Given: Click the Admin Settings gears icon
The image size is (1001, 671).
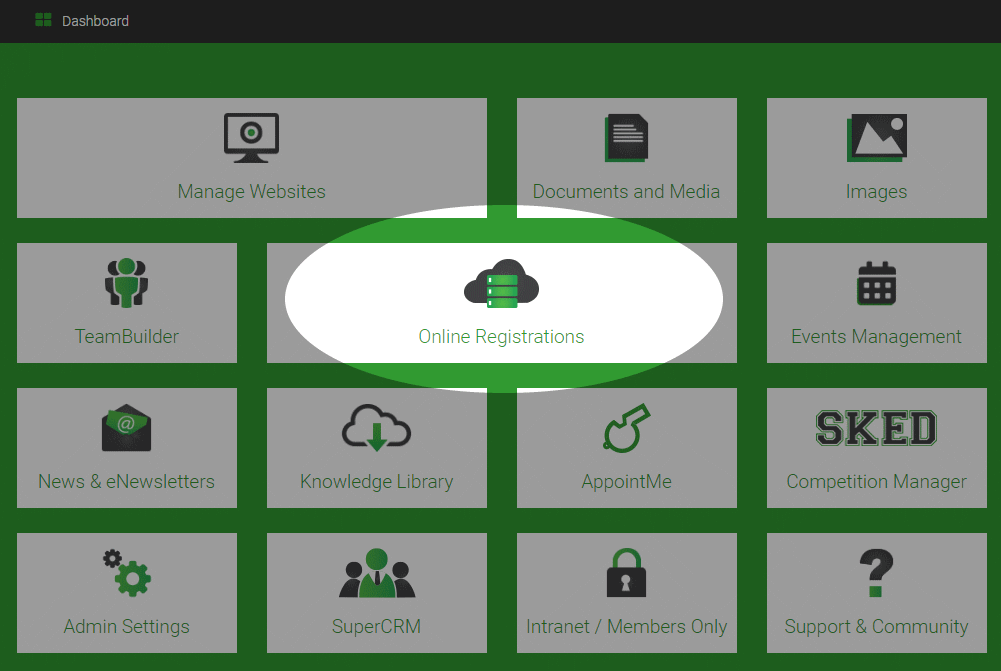Looking at the screenshot, I should click(x=127, y=573).
